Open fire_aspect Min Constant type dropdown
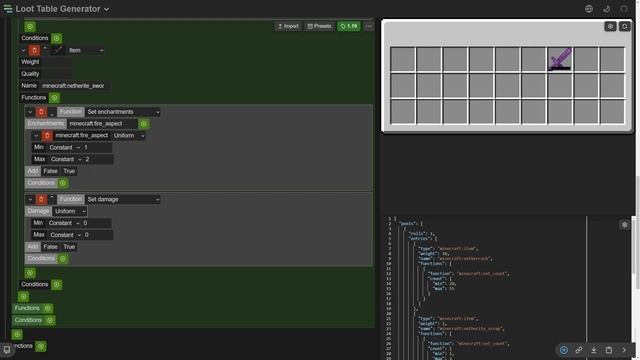The image size is (640, 360). pos(64,147)
